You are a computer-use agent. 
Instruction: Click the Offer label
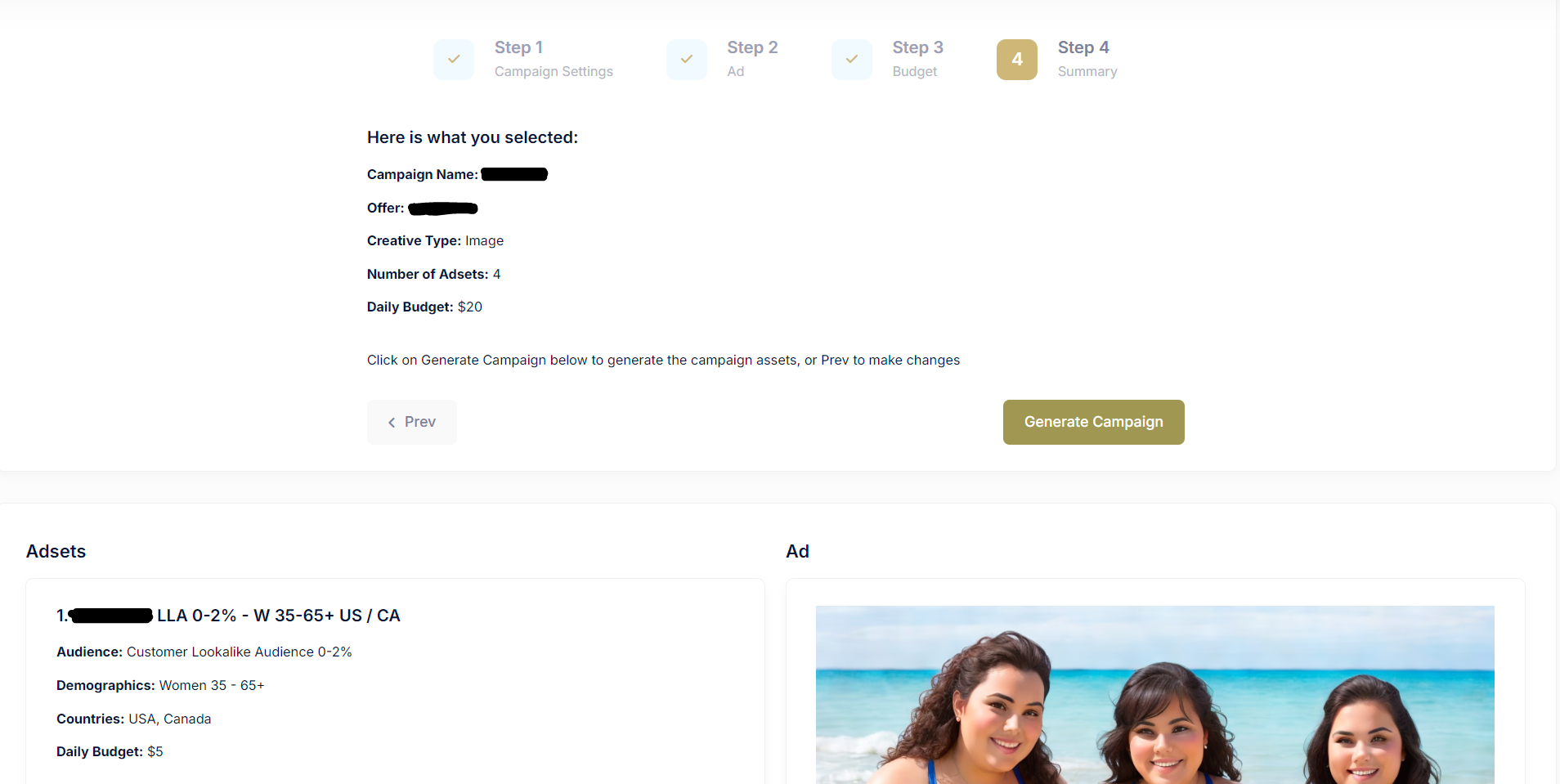[x=386, y=208]
